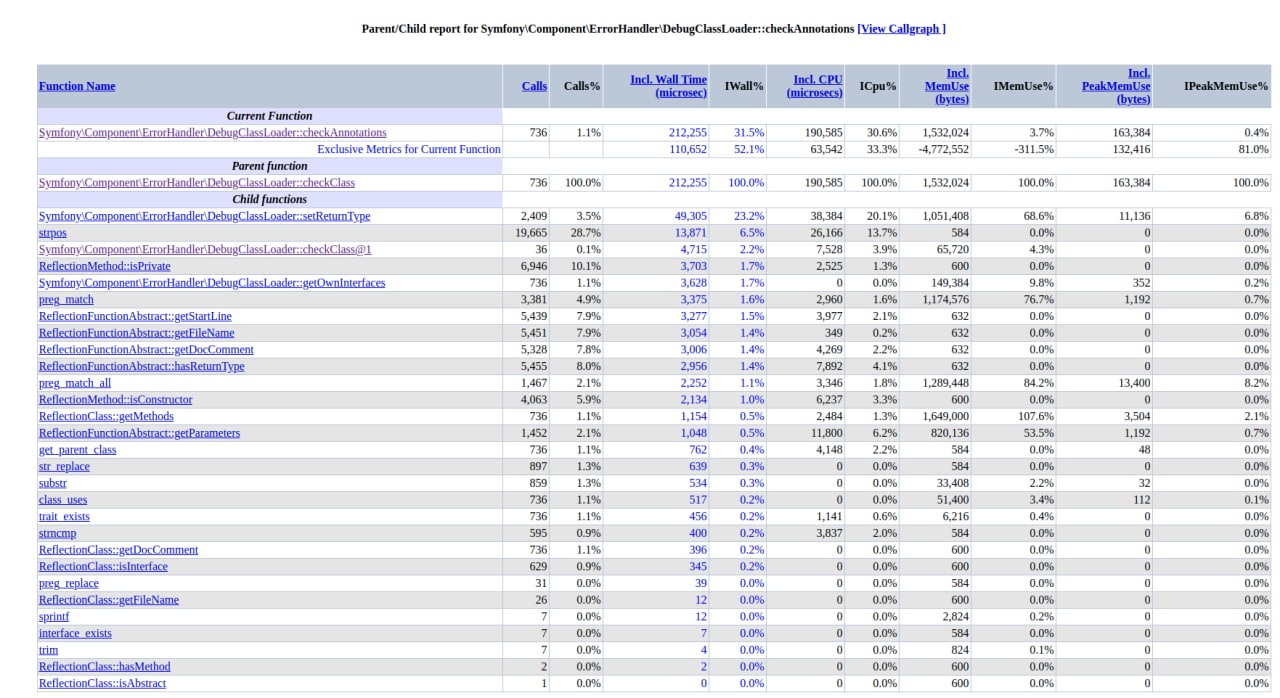Open DebugClassLoader::checkClass@1 recursive entry
The width and height of the screenshot is (1280, 698).
[x=205, y=250]
